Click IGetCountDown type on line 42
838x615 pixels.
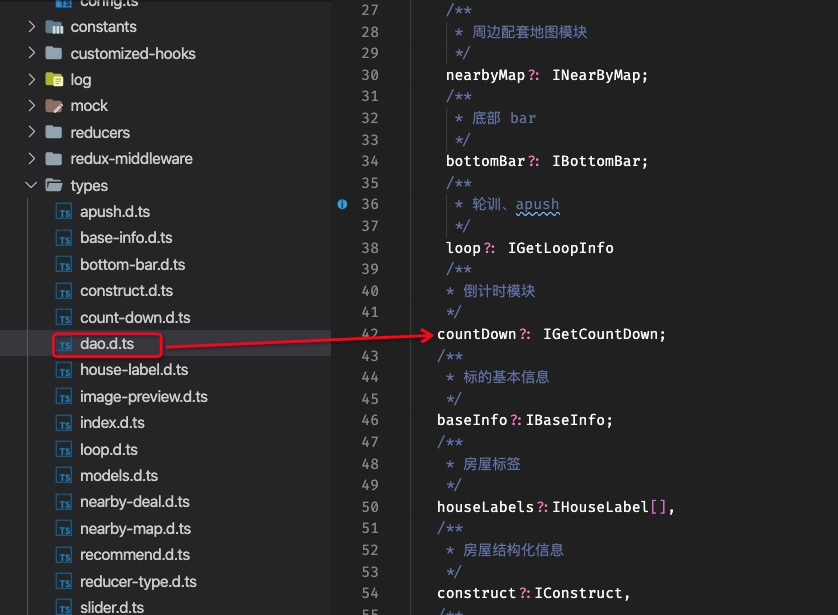click(x=600, y=334)
